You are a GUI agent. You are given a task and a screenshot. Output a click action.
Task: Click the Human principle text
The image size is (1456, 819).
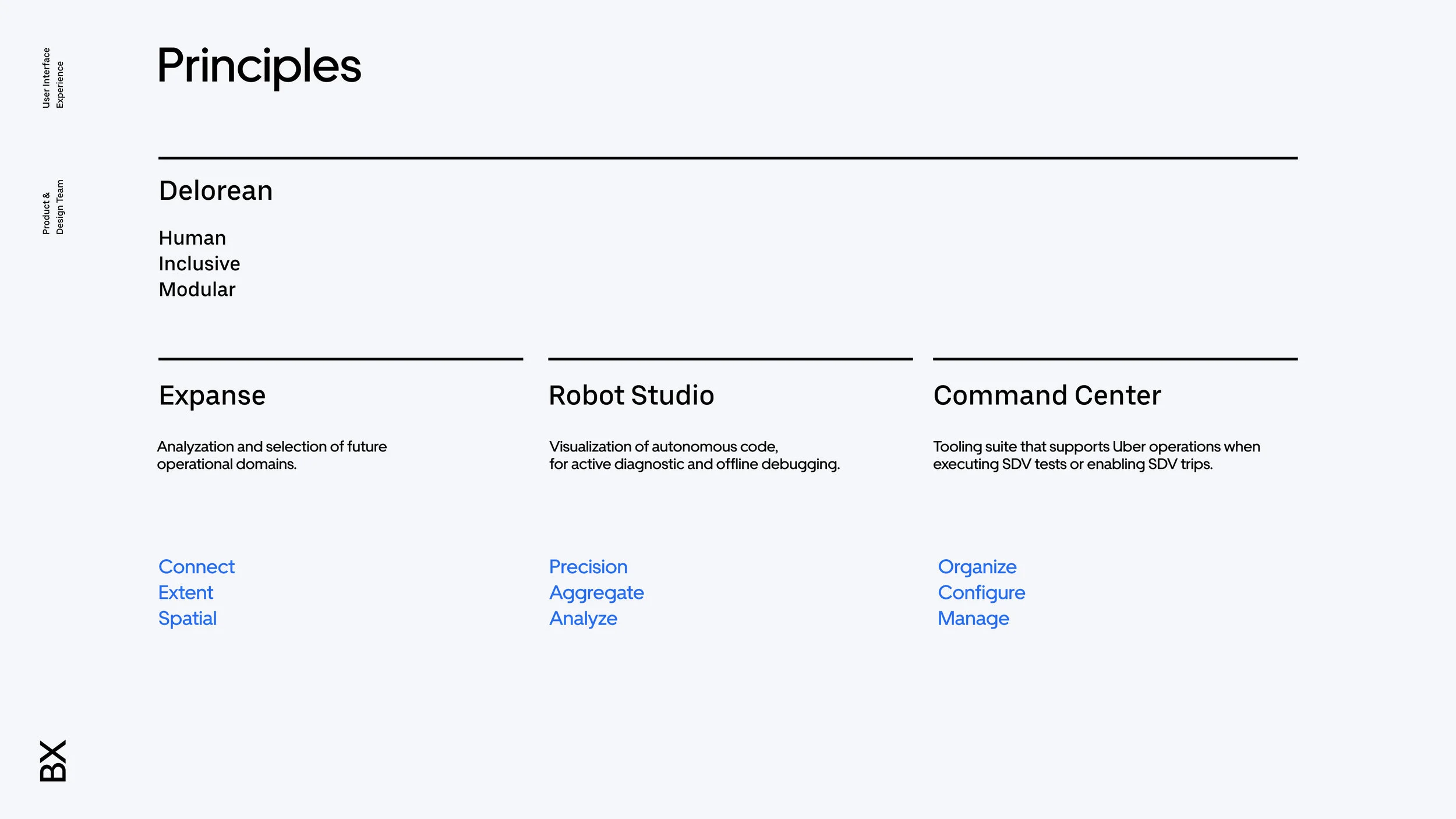click(x=192, y=238)
